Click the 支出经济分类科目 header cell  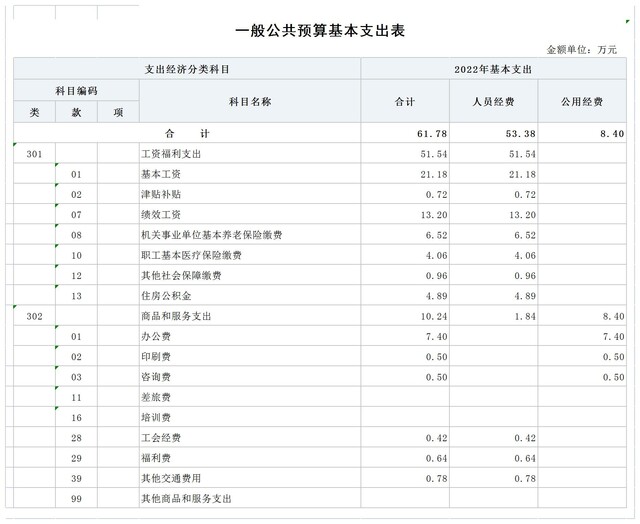pos(187,69)
